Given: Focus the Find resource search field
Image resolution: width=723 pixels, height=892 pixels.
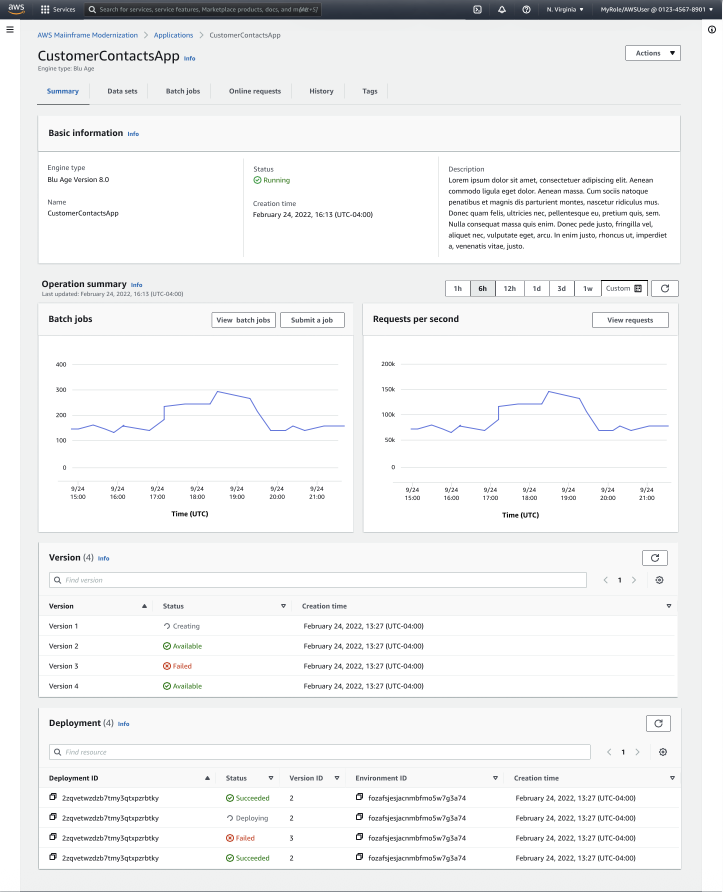Looking at the screenshot, I should click(320, 752).
